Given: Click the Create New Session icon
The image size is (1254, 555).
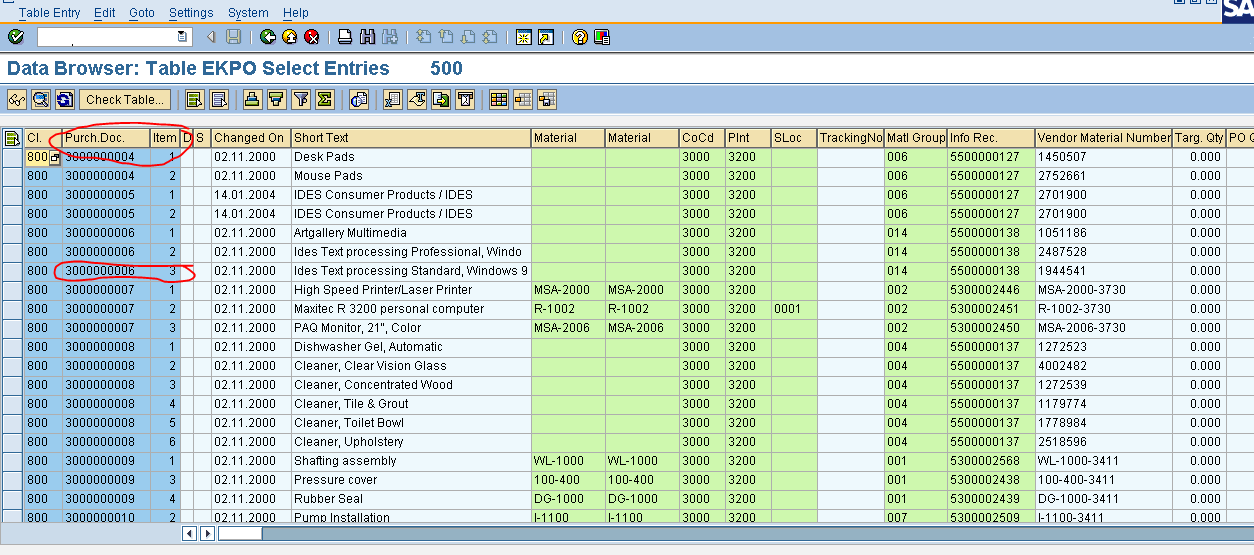Looking at the screenshot, I should (x=523, y=37).
